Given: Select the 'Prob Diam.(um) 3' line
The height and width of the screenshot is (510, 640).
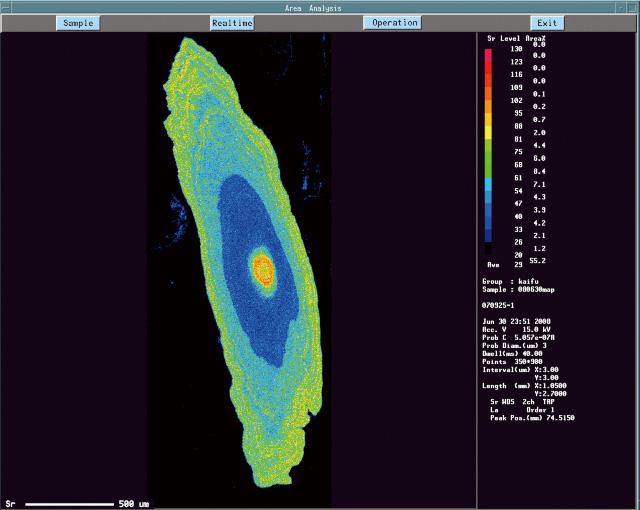Looking at the screenshot, I should 514,346.
